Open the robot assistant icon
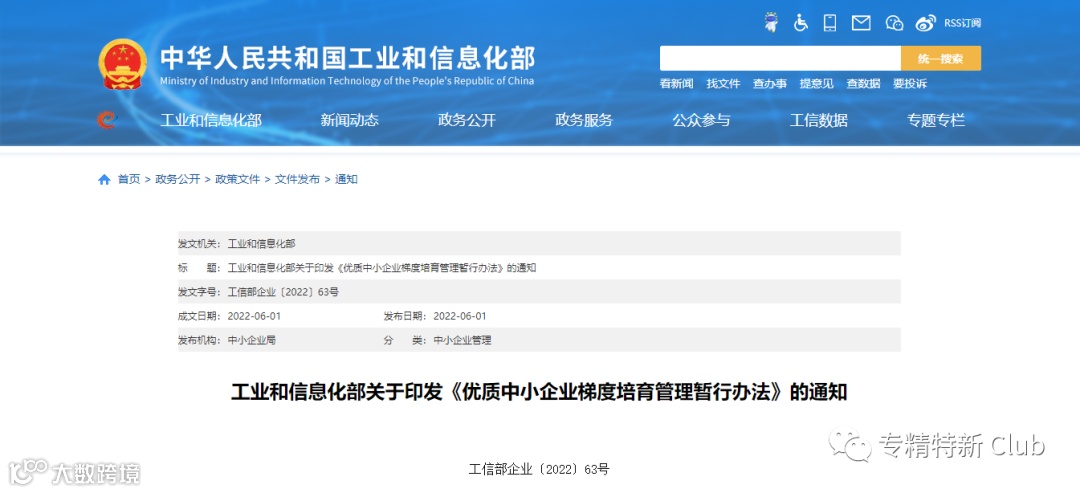The width and height of the screenshot is (1080, 493). [771, 23]
